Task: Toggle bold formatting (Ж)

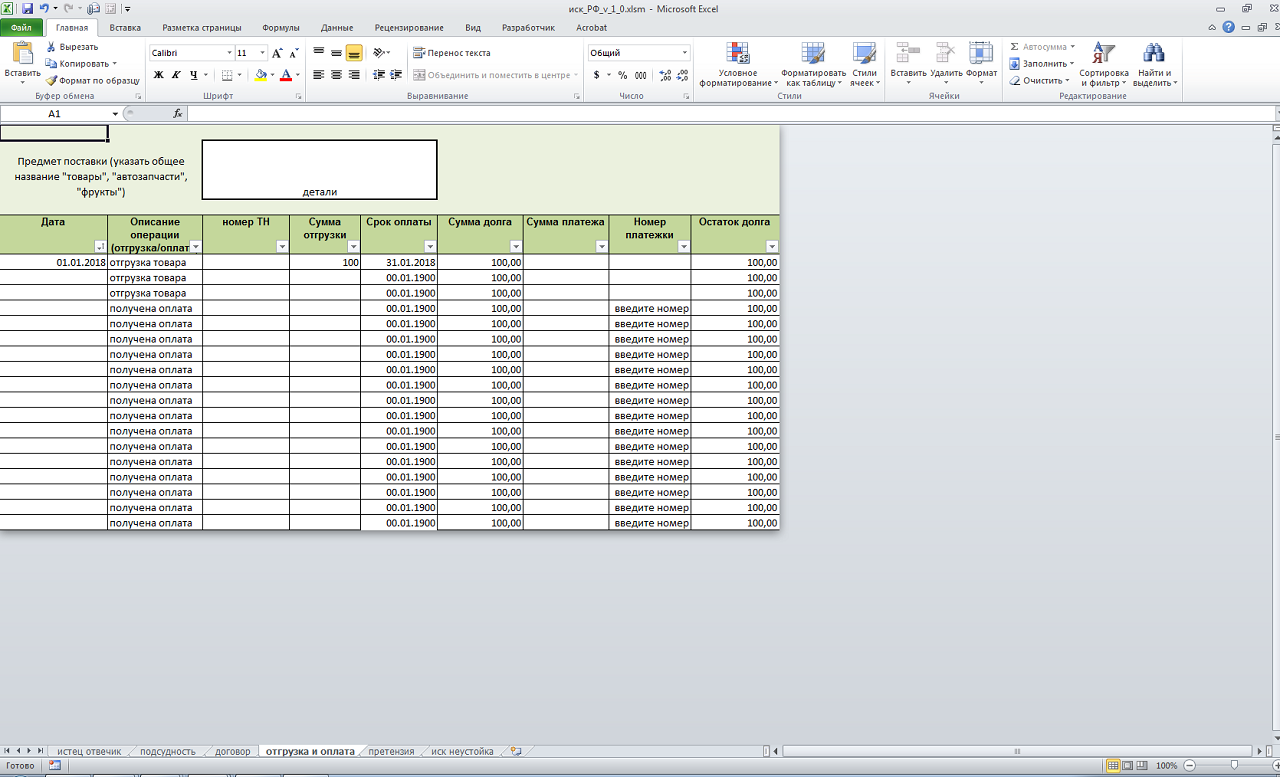Action: 158,75
